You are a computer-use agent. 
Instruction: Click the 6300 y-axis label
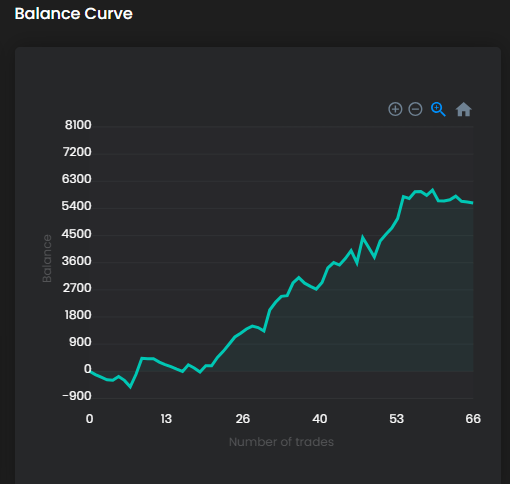[76, 179]
